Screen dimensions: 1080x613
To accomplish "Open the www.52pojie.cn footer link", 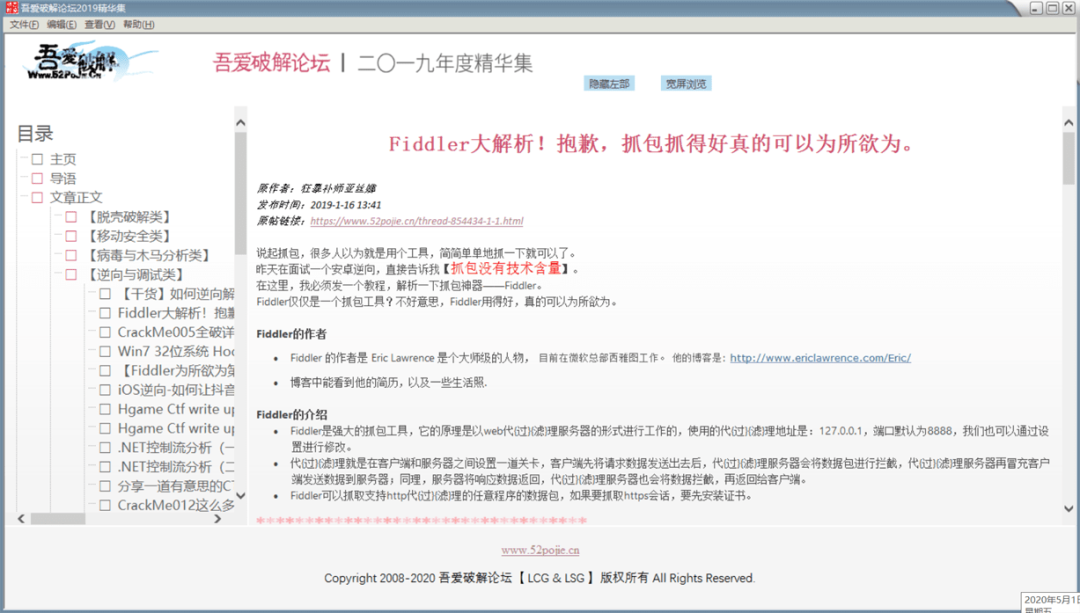I will click(540, 550).
